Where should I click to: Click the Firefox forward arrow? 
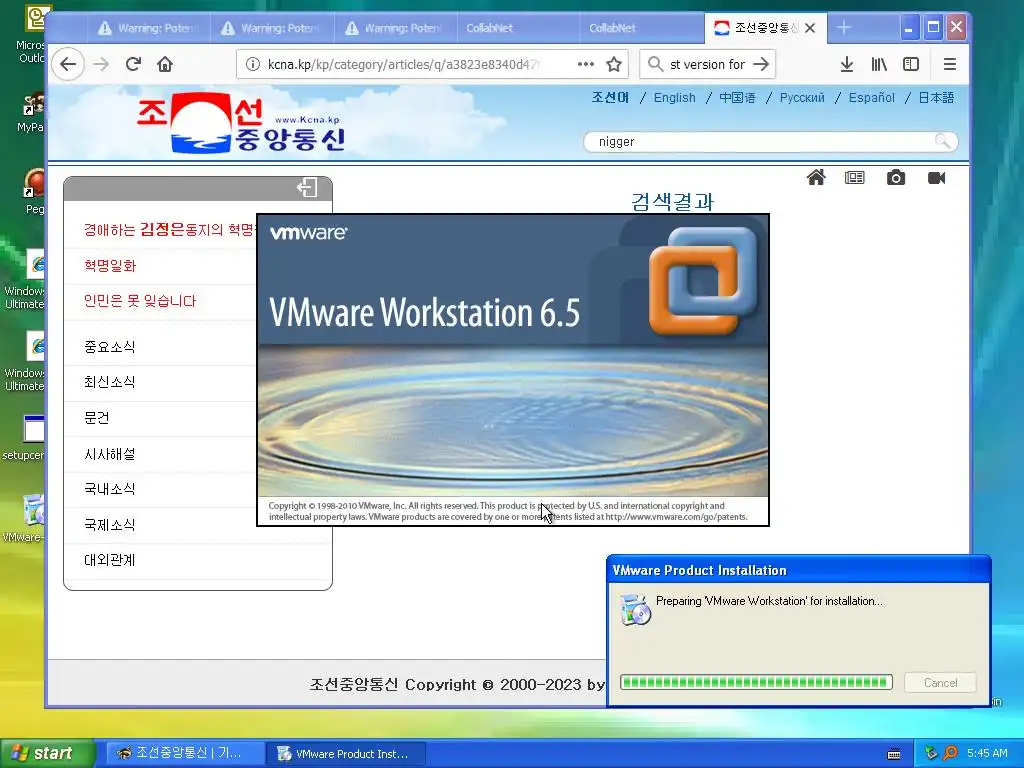coord(101,64)
